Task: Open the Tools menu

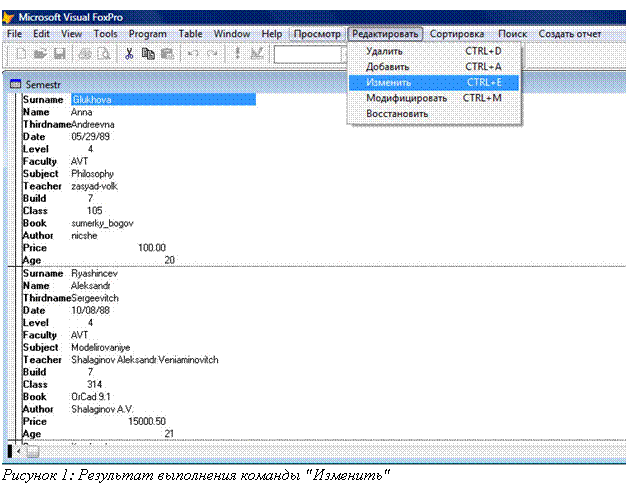Action: (x=105, y=34)
